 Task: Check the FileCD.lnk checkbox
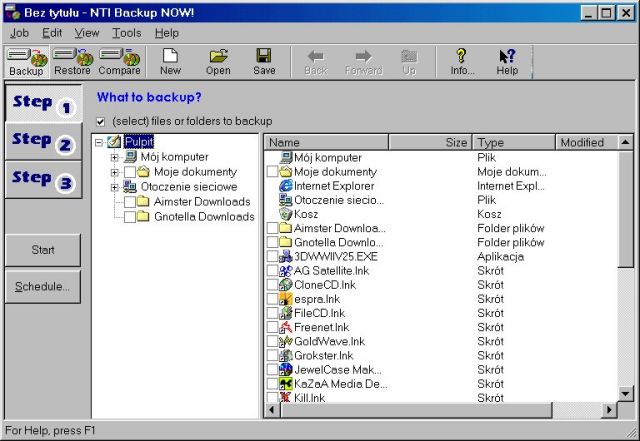coord(272,313)
